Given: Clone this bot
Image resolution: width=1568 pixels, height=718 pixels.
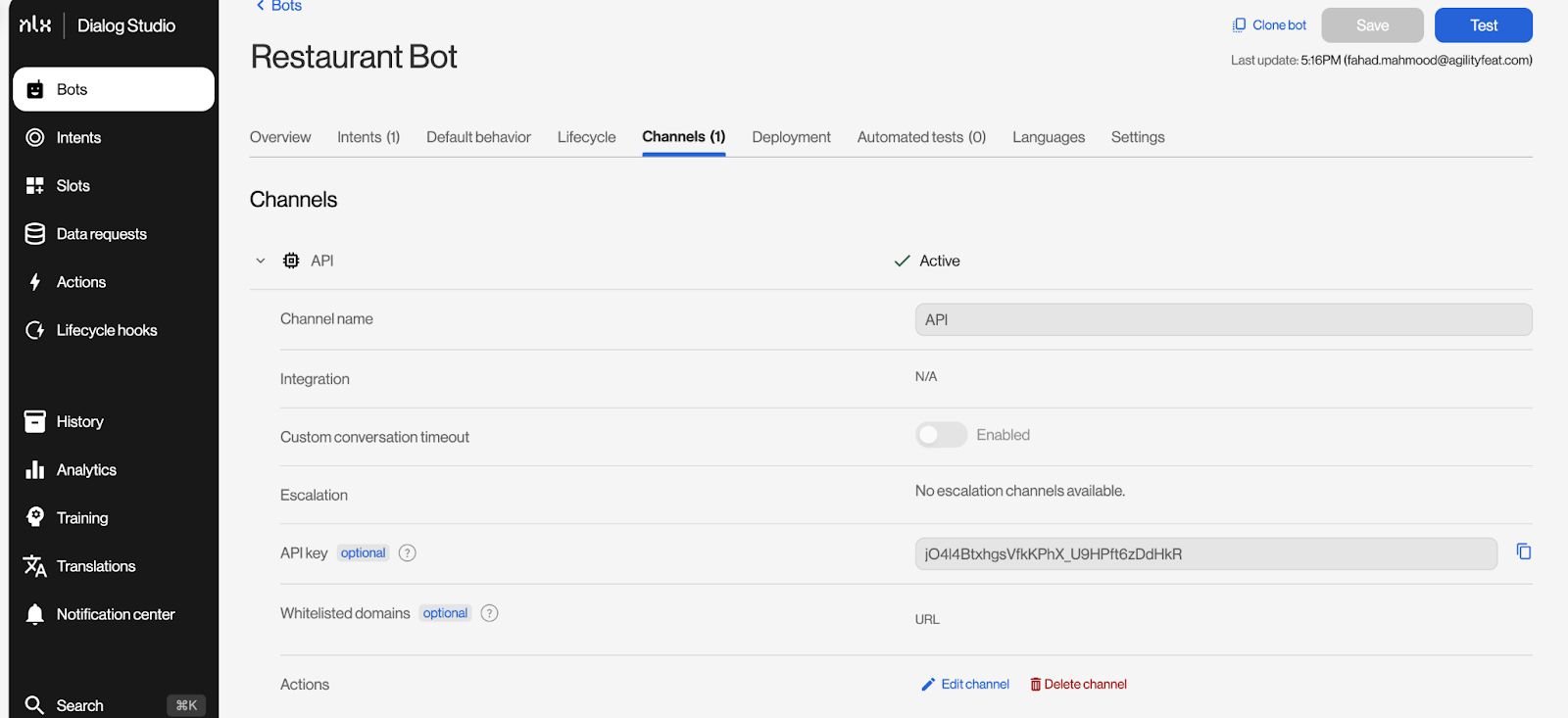Looking at the screenshot, I should tap(1269, 25).
